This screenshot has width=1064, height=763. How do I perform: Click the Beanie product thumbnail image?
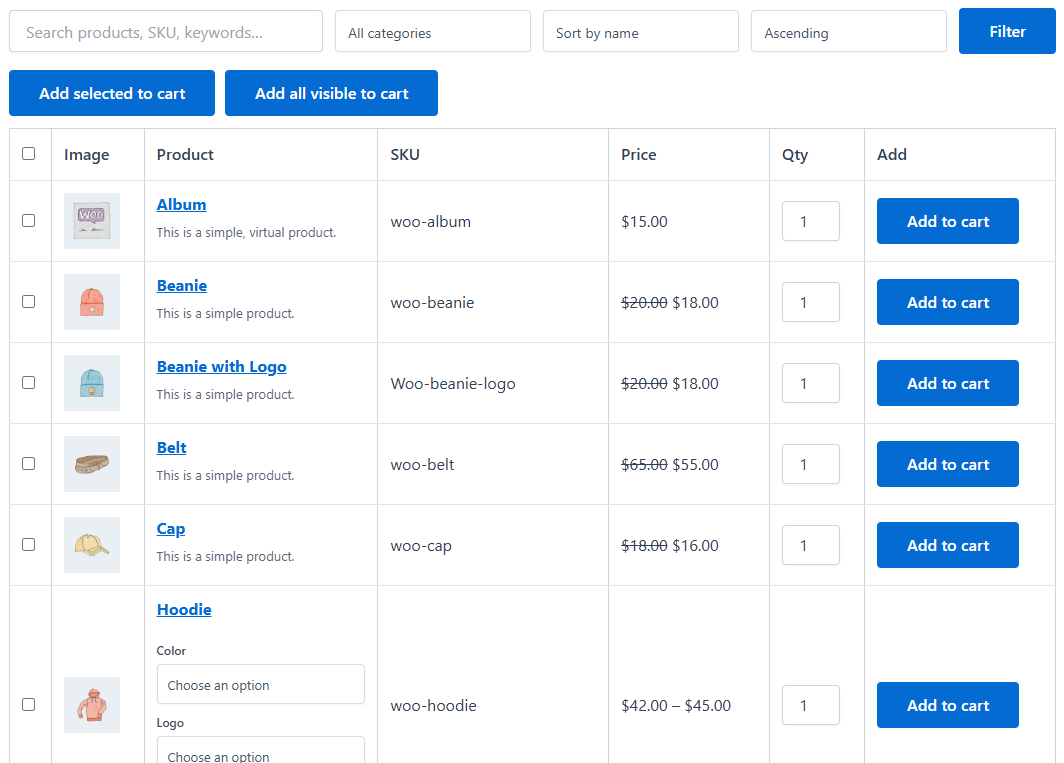point(91,302)
